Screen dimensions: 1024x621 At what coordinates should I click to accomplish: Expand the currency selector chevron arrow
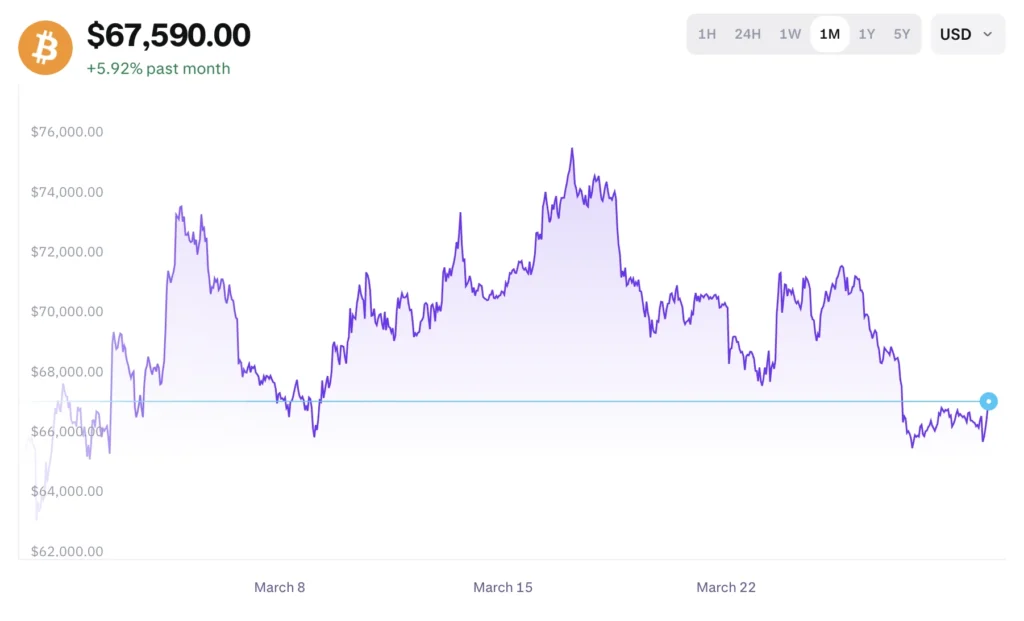(988, 34)
